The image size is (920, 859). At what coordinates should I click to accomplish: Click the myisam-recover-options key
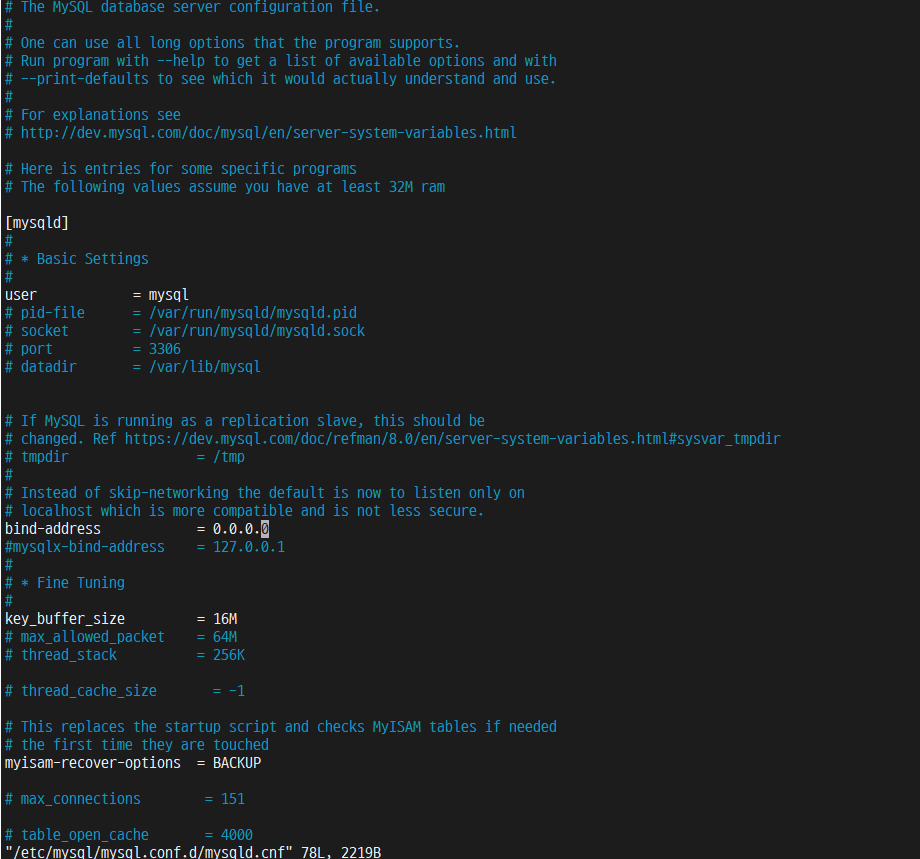tap(93, 763)
